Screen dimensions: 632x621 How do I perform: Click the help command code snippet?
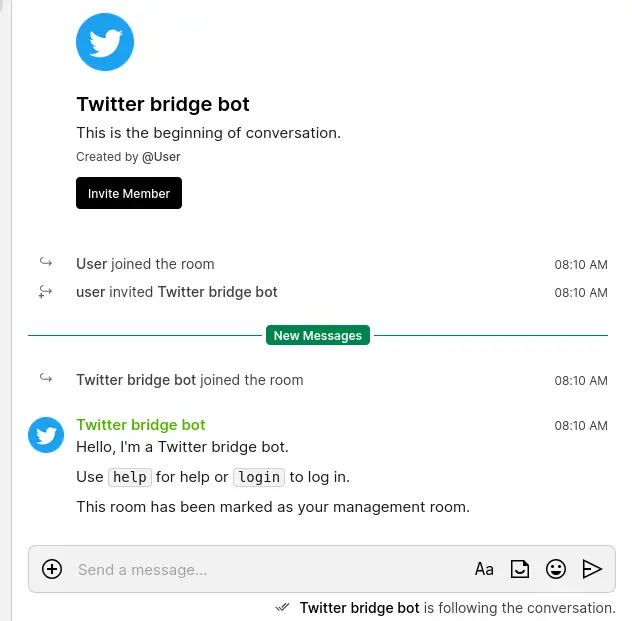pyautogui.click(x=130, y=477)
